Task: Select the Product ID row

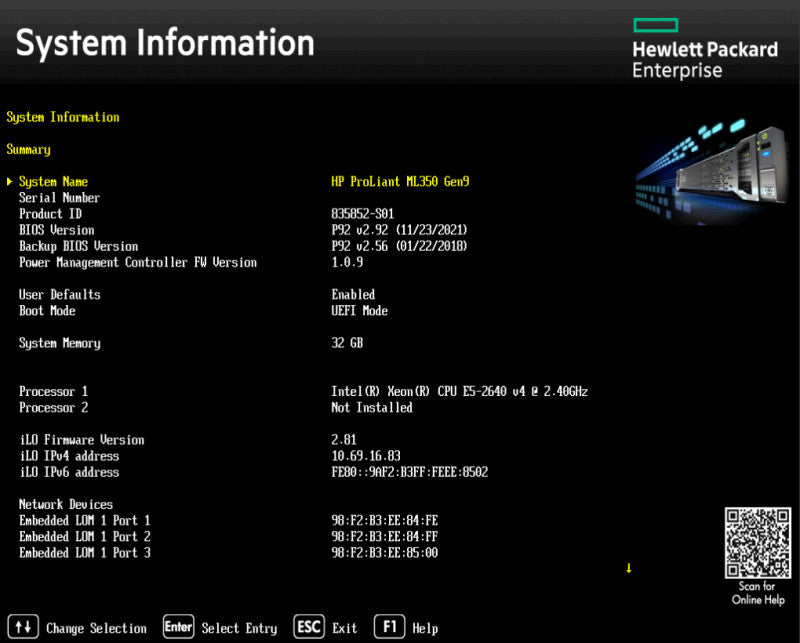Action: 207,214
